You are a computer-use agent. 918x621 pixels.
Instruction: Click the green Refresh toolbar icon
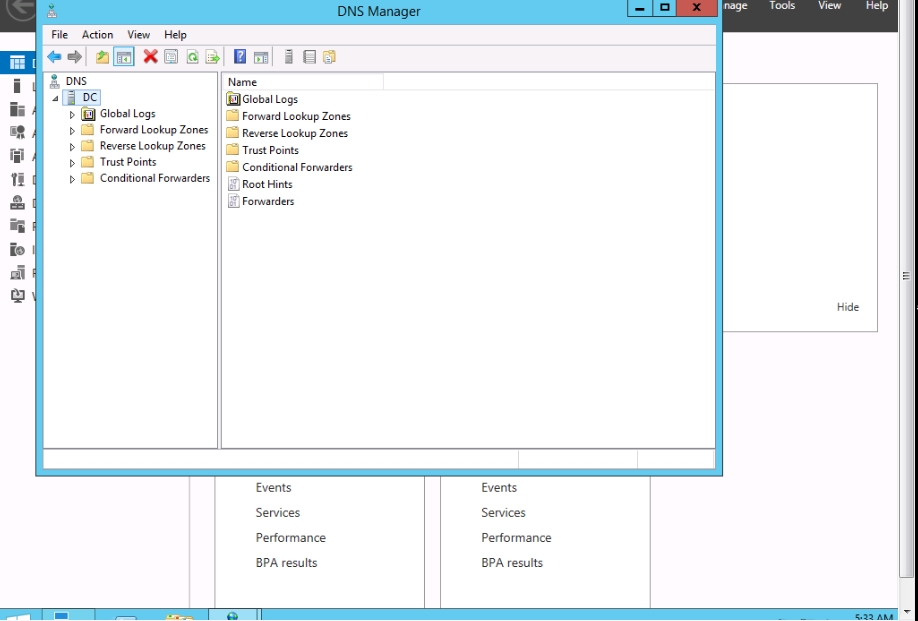coord(192,57)
